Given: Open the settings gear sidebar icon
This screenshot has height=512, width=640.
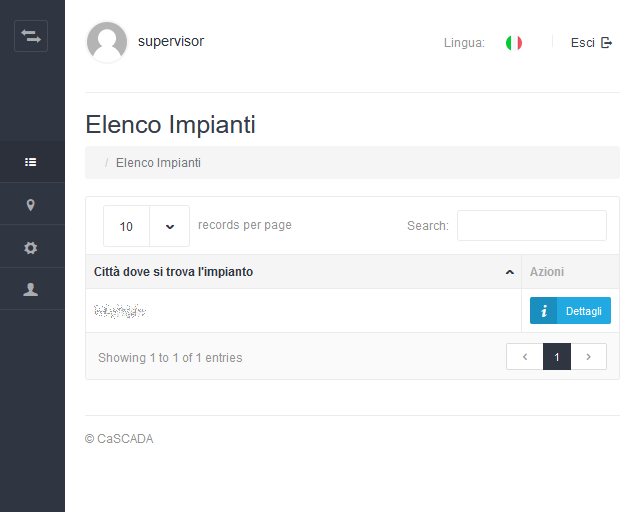Looking at the screenshot, I should click(31, 247).
